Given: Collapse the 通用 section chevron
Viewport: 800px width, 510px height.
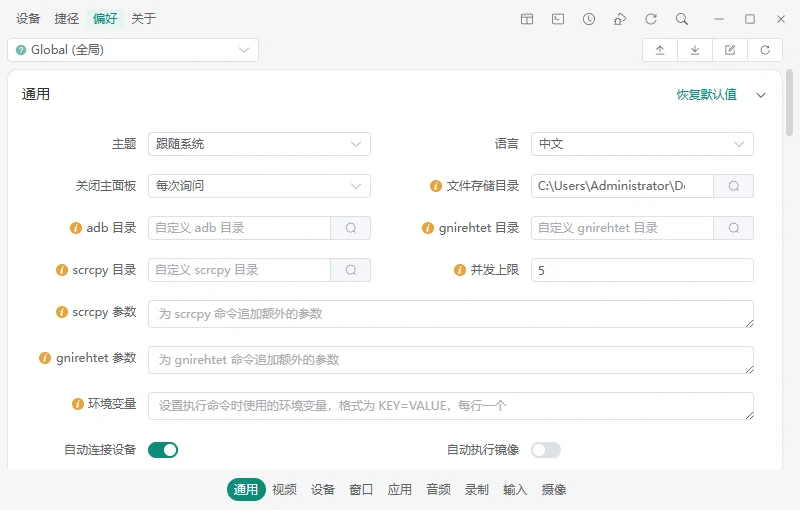Looking at the screenshot, I should point(761,95).
